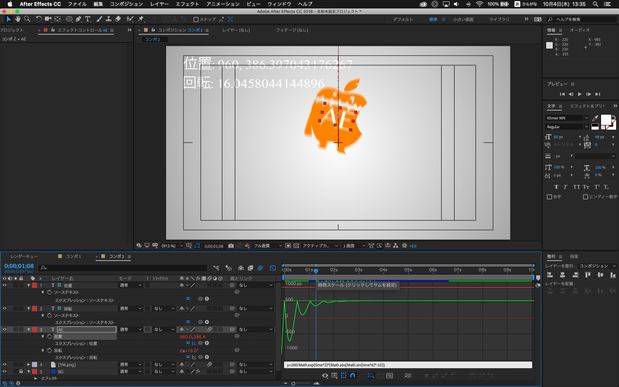The image size is (619, 387).
Task: Select the Type tool (T) in toolbar
Action: [88, 19]
